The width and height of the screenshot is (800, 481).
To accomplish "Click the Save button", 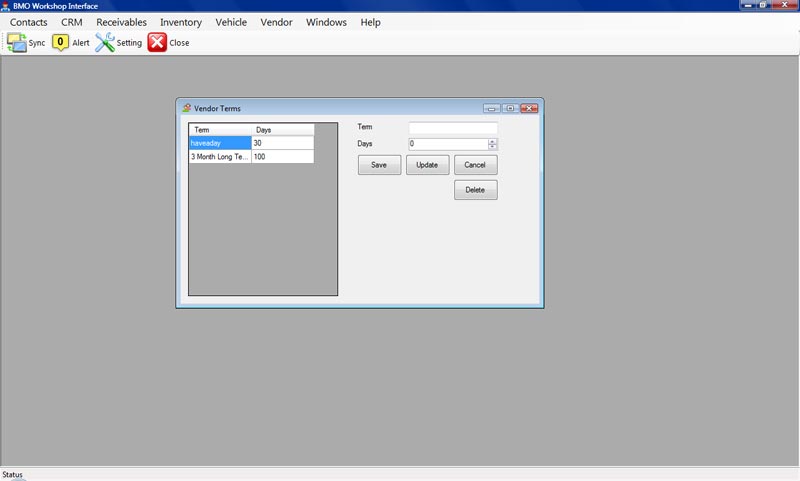I will [x=379, y=165].
